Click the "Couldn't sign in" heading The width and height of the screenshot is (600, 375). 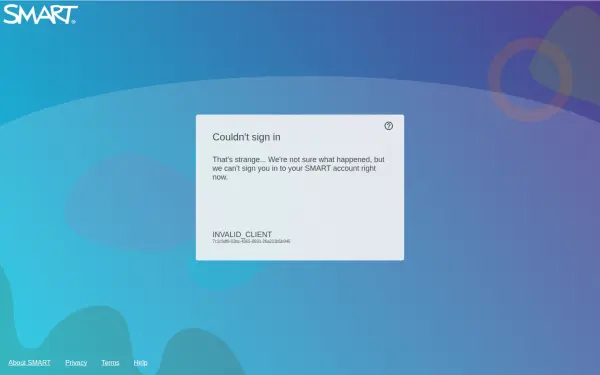pyautogui.click(x=246, y=137)
